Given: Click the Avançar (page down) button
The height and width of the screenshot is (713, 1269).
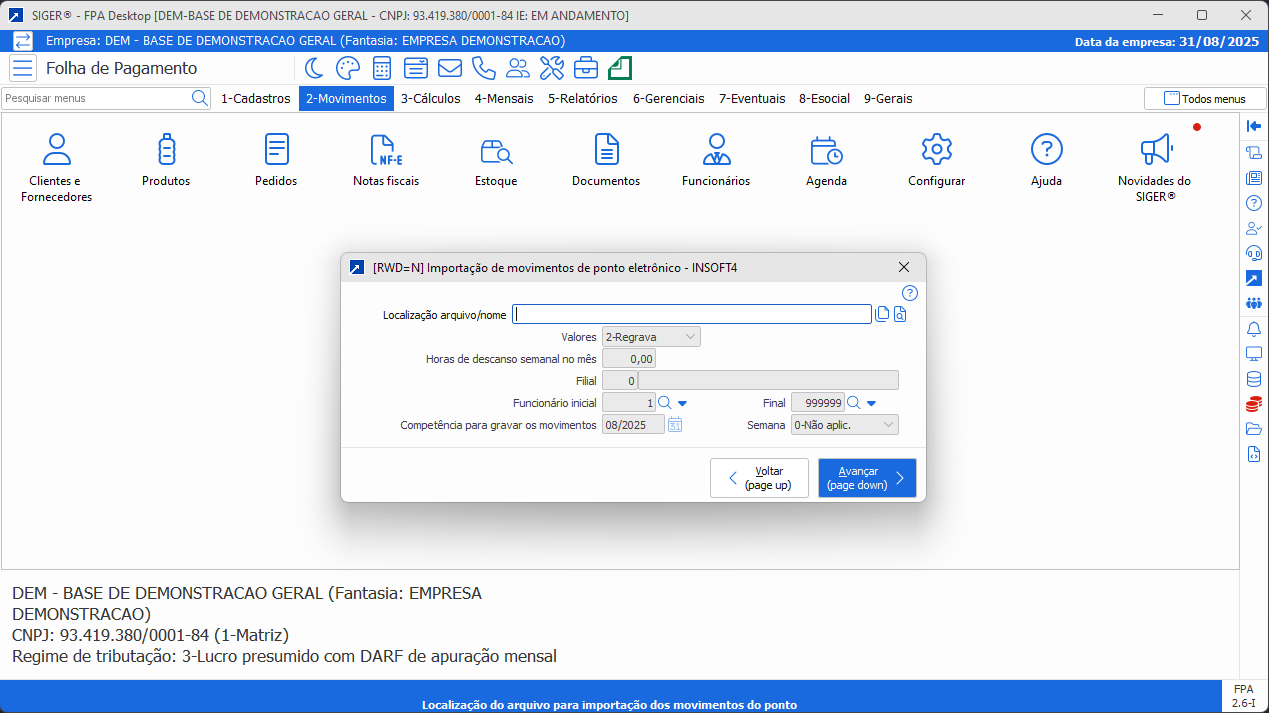Looking at the screenshot, I should pyautogui.click(x=867, y=478).
